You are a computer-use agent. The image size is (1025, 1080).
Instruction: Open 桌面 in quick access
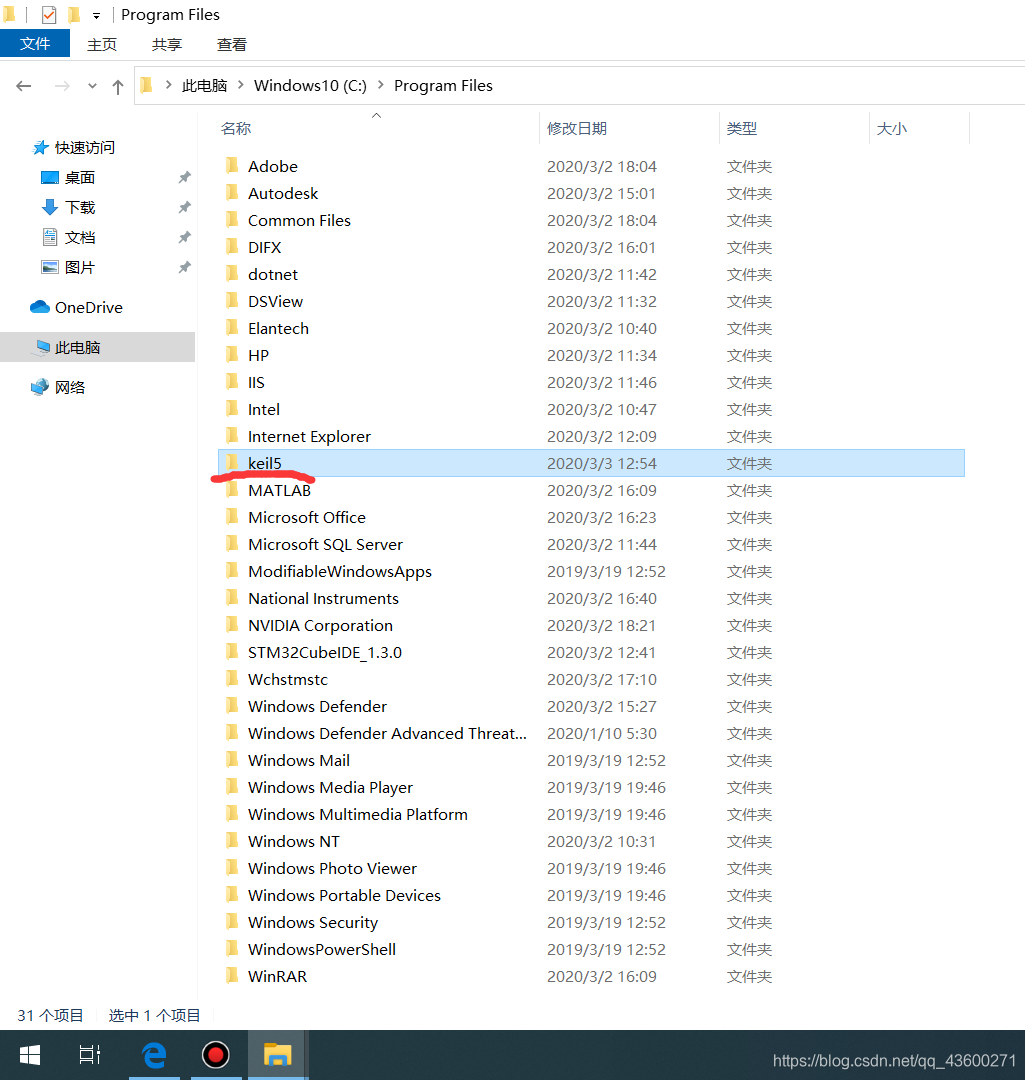click(x=80, y=178)
